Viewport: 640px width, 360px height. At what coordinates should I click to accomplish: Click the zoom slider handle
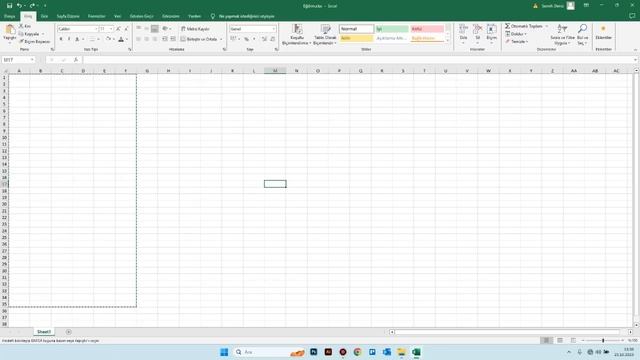603,340
